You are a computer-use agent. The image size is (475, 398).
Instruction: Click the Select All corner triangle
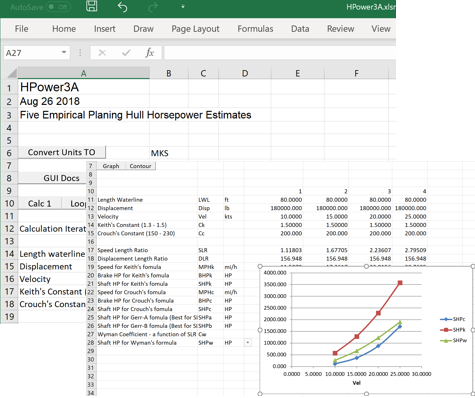pyautogui.click(x=11, y=73)
